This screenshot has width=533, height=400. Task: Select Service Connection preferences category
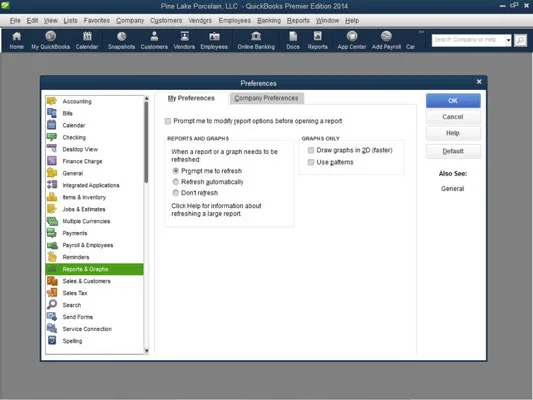(94, 329)
